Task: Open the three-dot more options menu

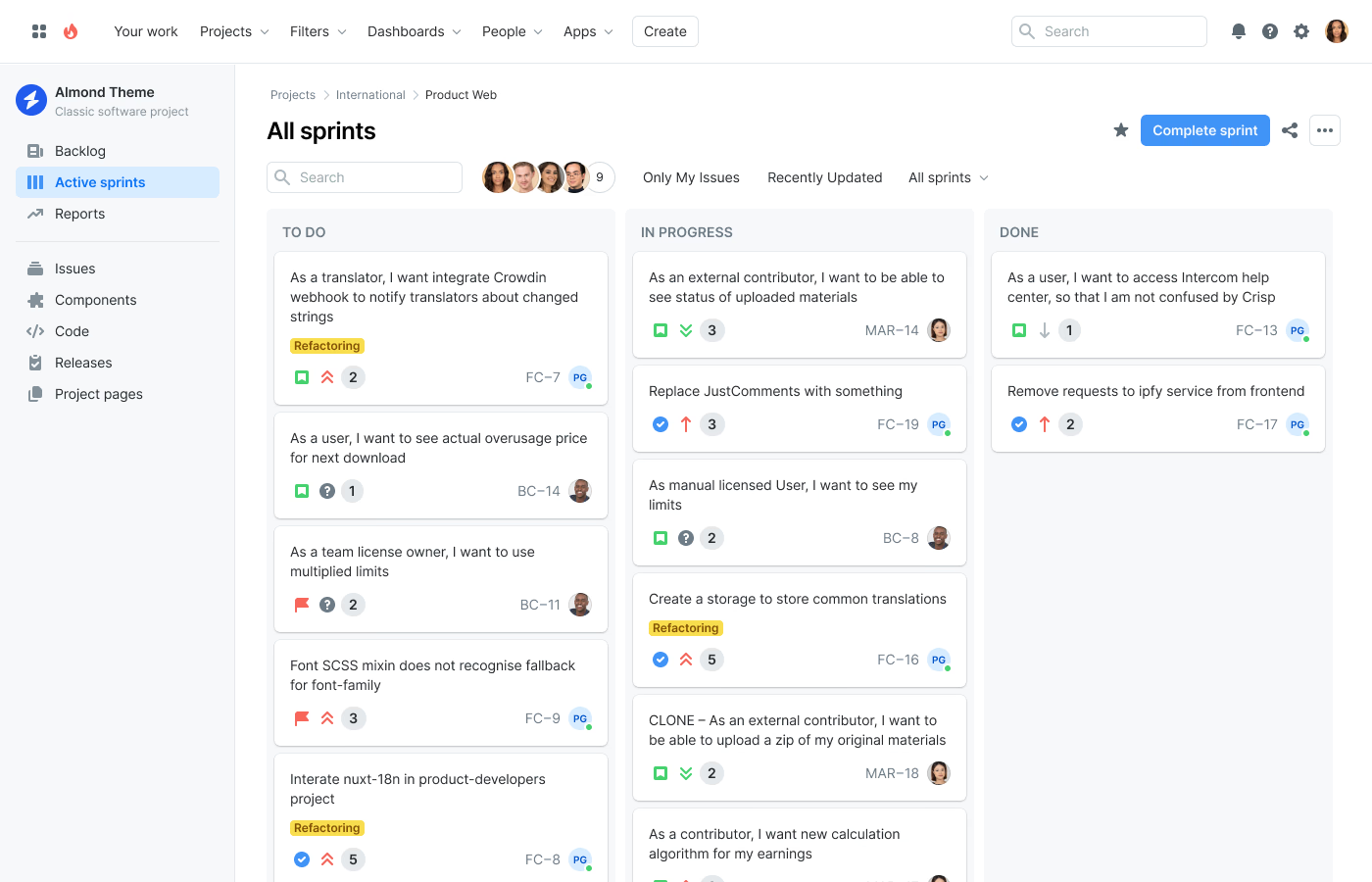Action: tap(1325, 130)
